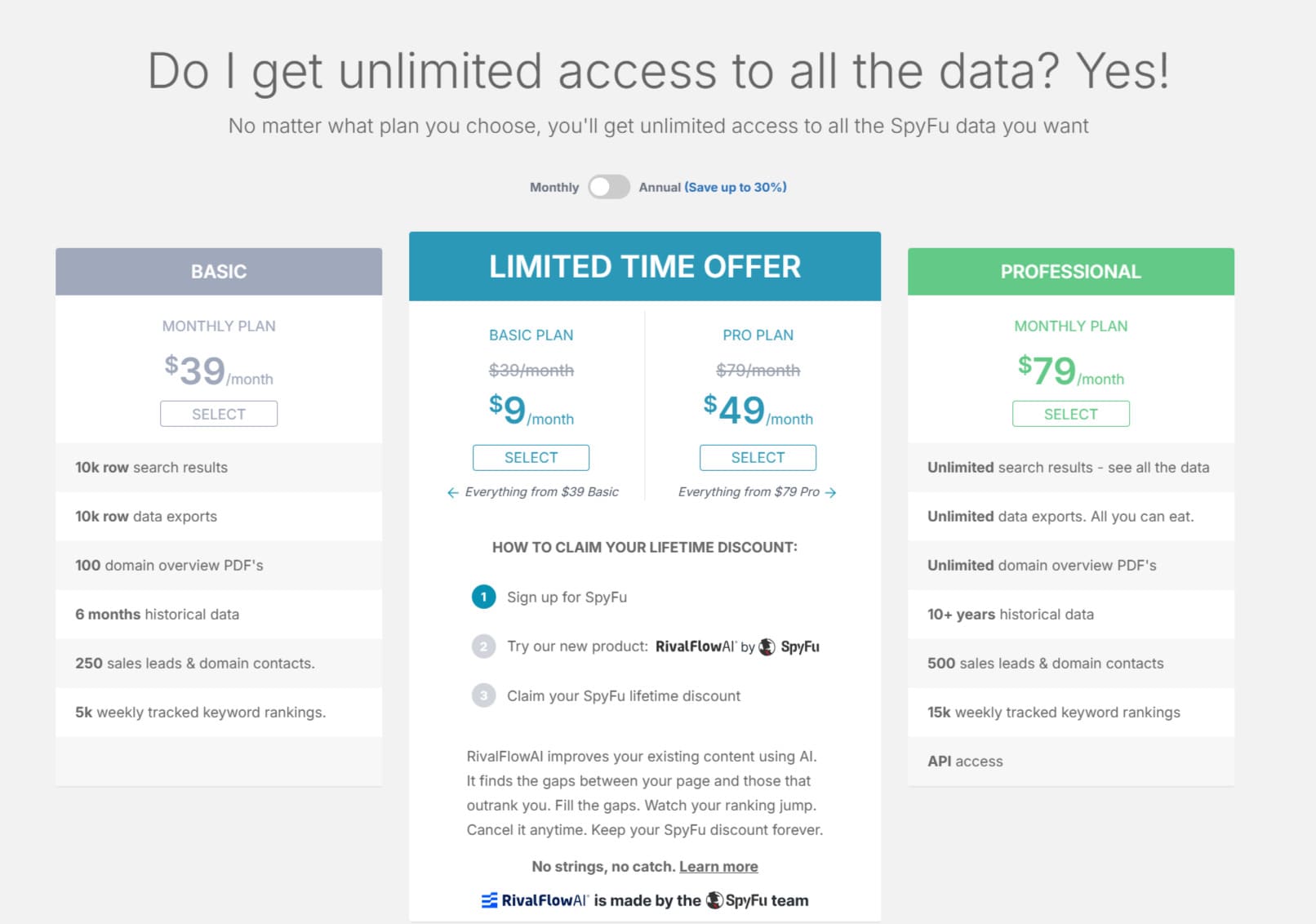This screenshot has width=1316, height=924.
Task: Select the $9 limited-offer Basic plan
Action: [x=531, y=458]
